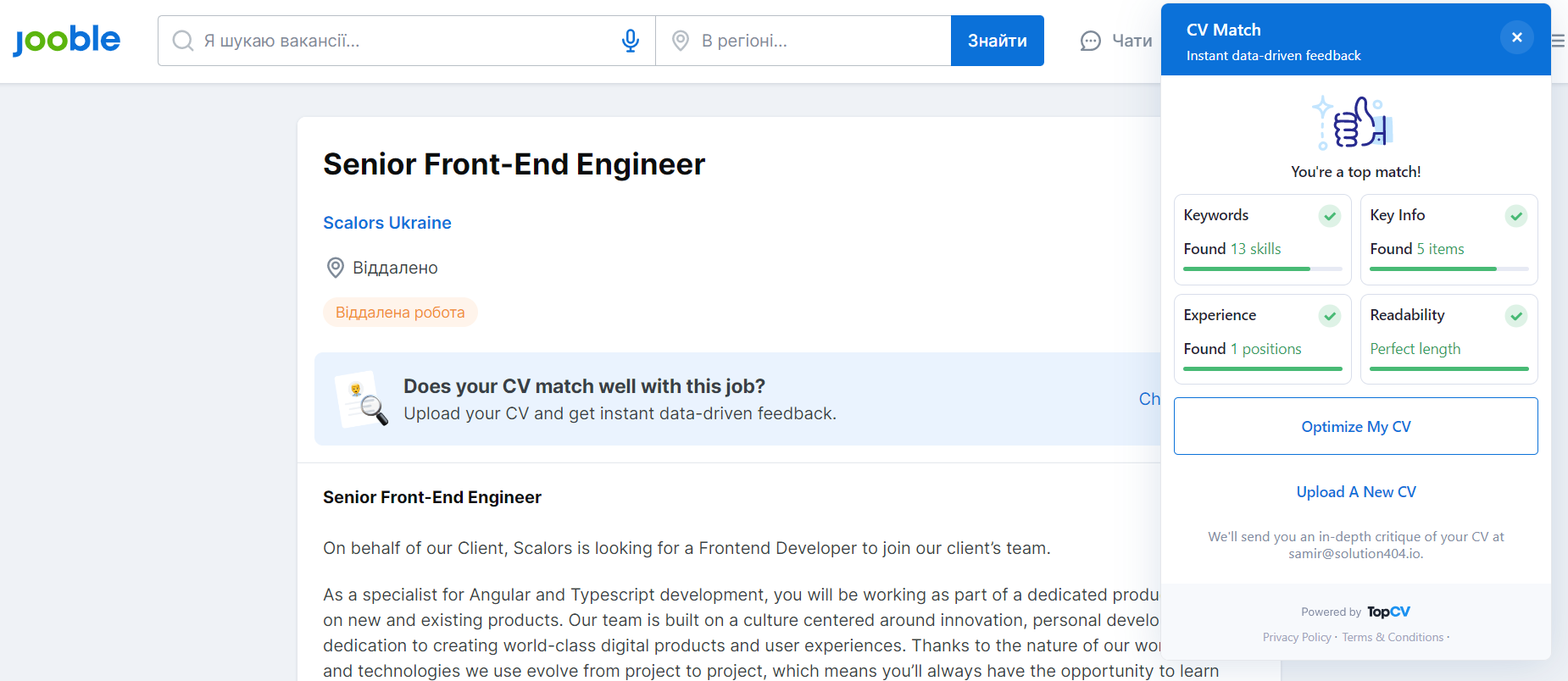The image size is (1568, 681).
Task: Click the 'Upload your CV and get instant' text
Action: pyautogui.click(x=620, y=413)
